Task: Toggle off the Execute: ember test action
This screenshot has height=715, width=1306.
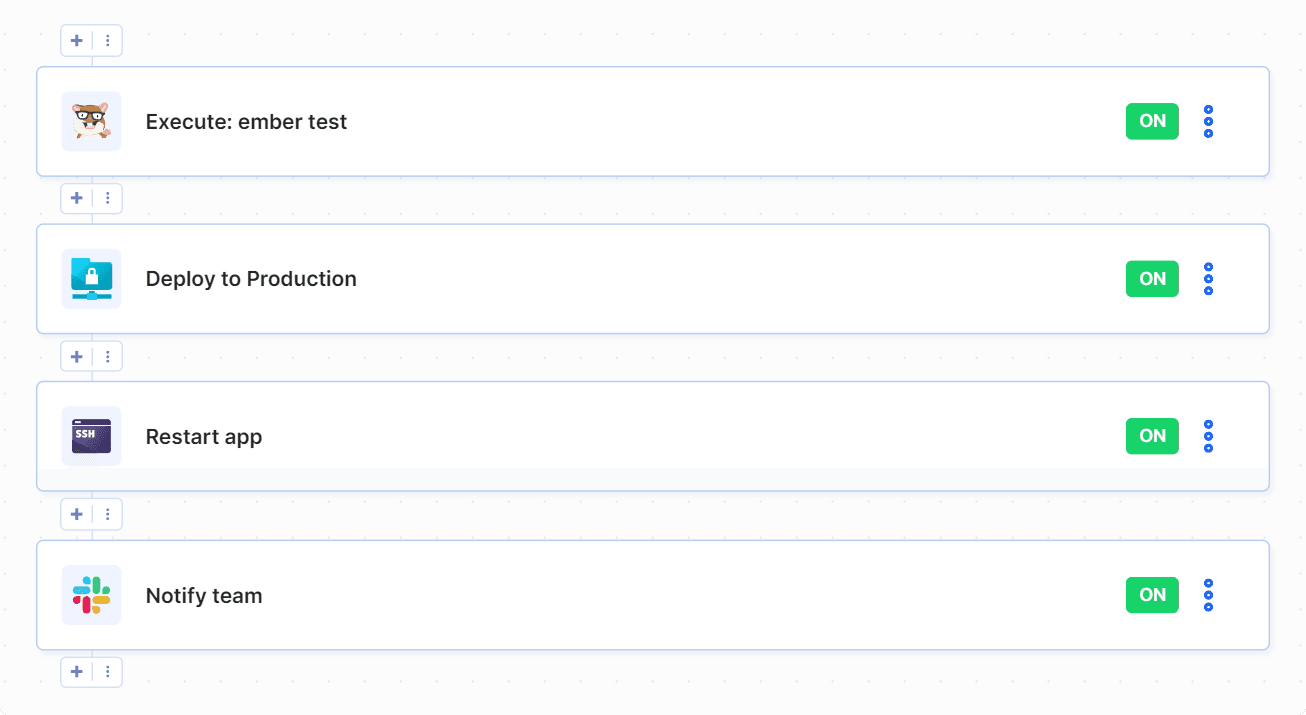Action: (x=1151, y=121)
